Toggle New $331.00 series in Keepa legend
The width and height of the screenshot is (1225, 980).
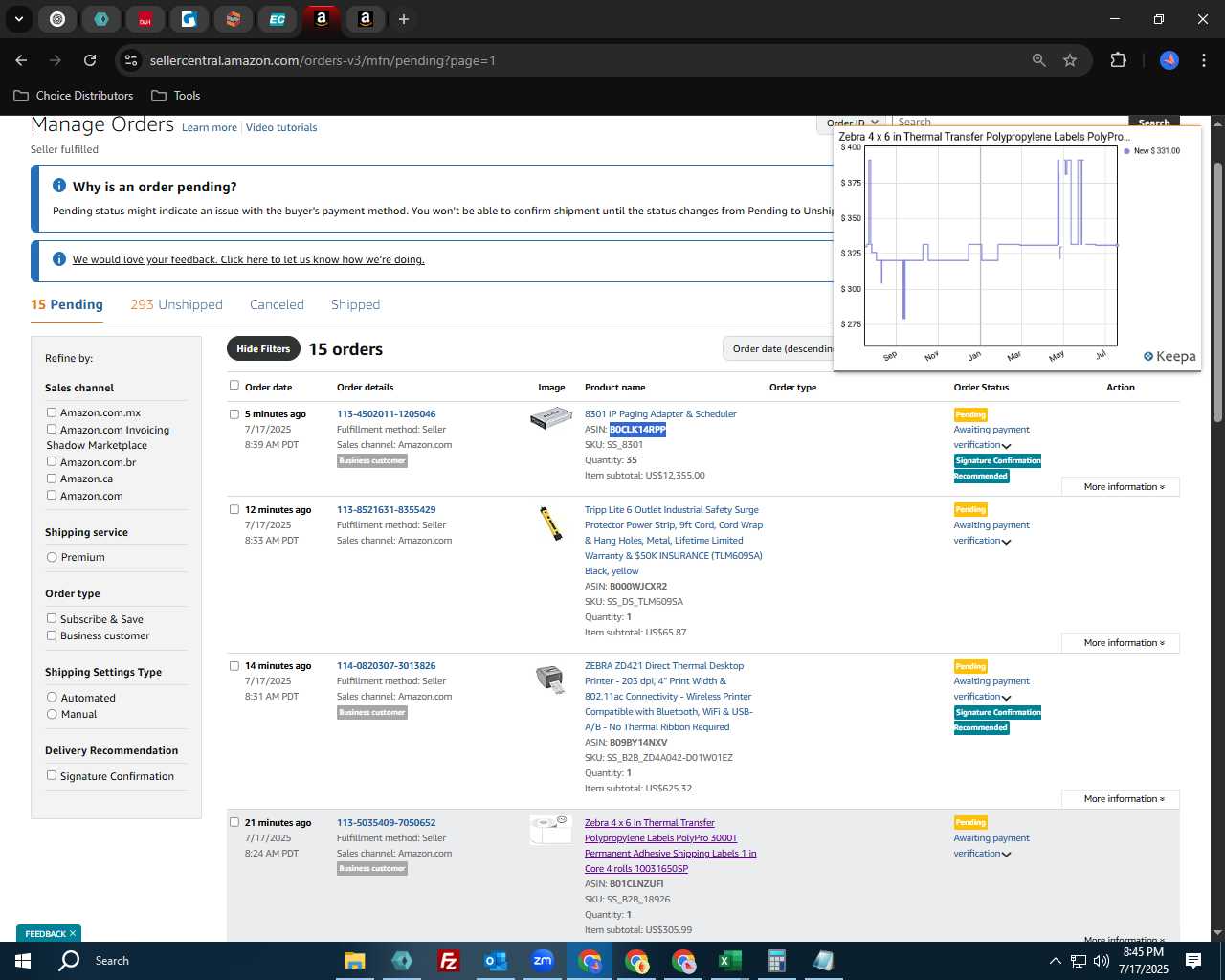(1152, 151)
